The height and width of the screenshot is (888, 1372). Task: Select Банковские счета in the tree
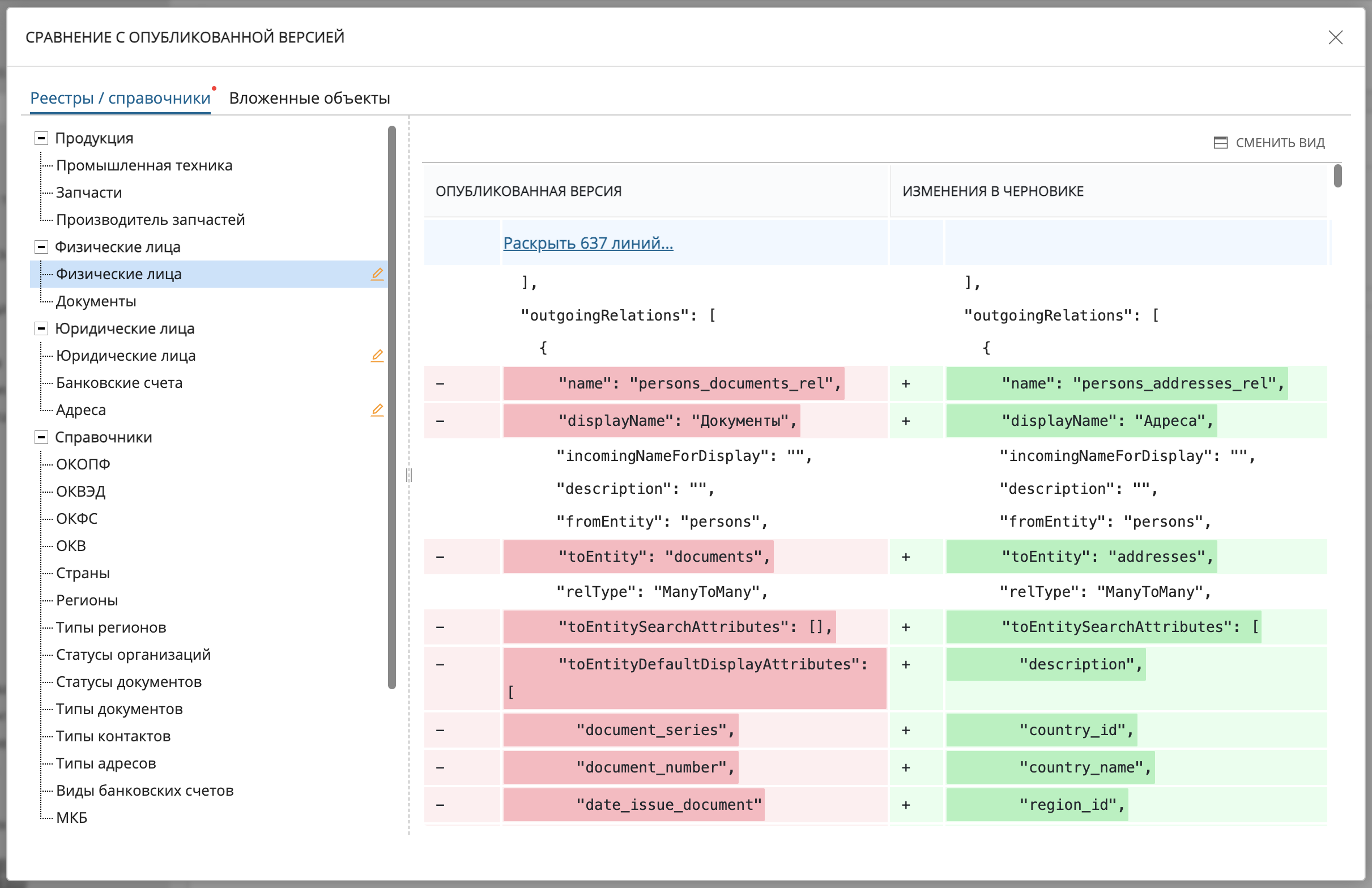point(120,383)
